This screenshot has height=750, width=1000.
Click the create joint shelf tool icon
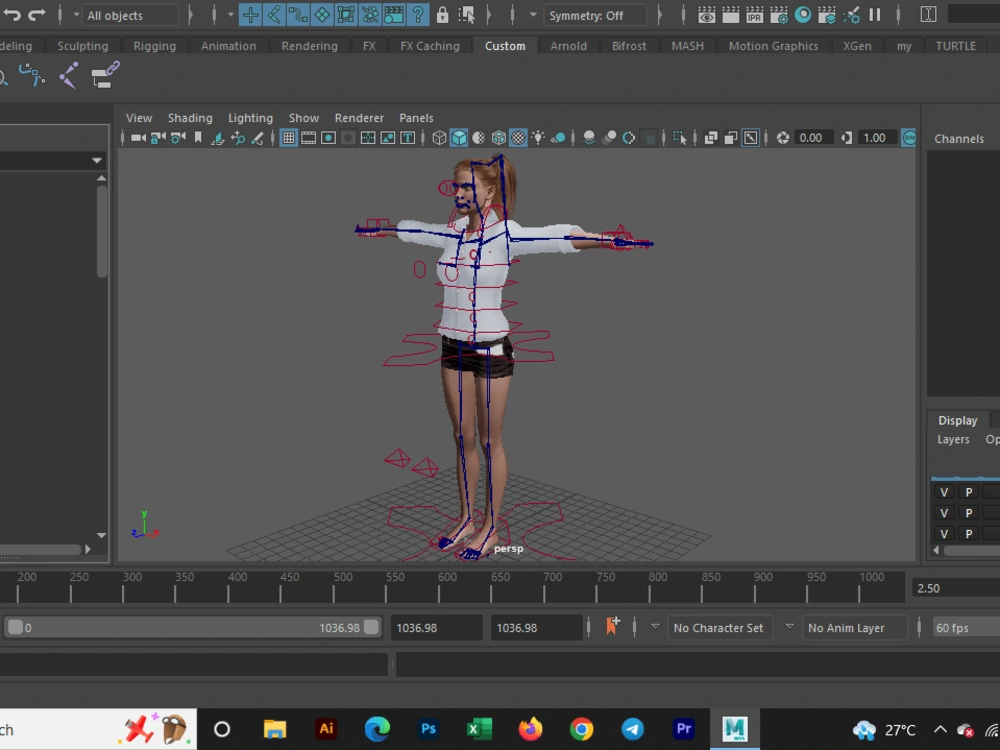point(68,75)
